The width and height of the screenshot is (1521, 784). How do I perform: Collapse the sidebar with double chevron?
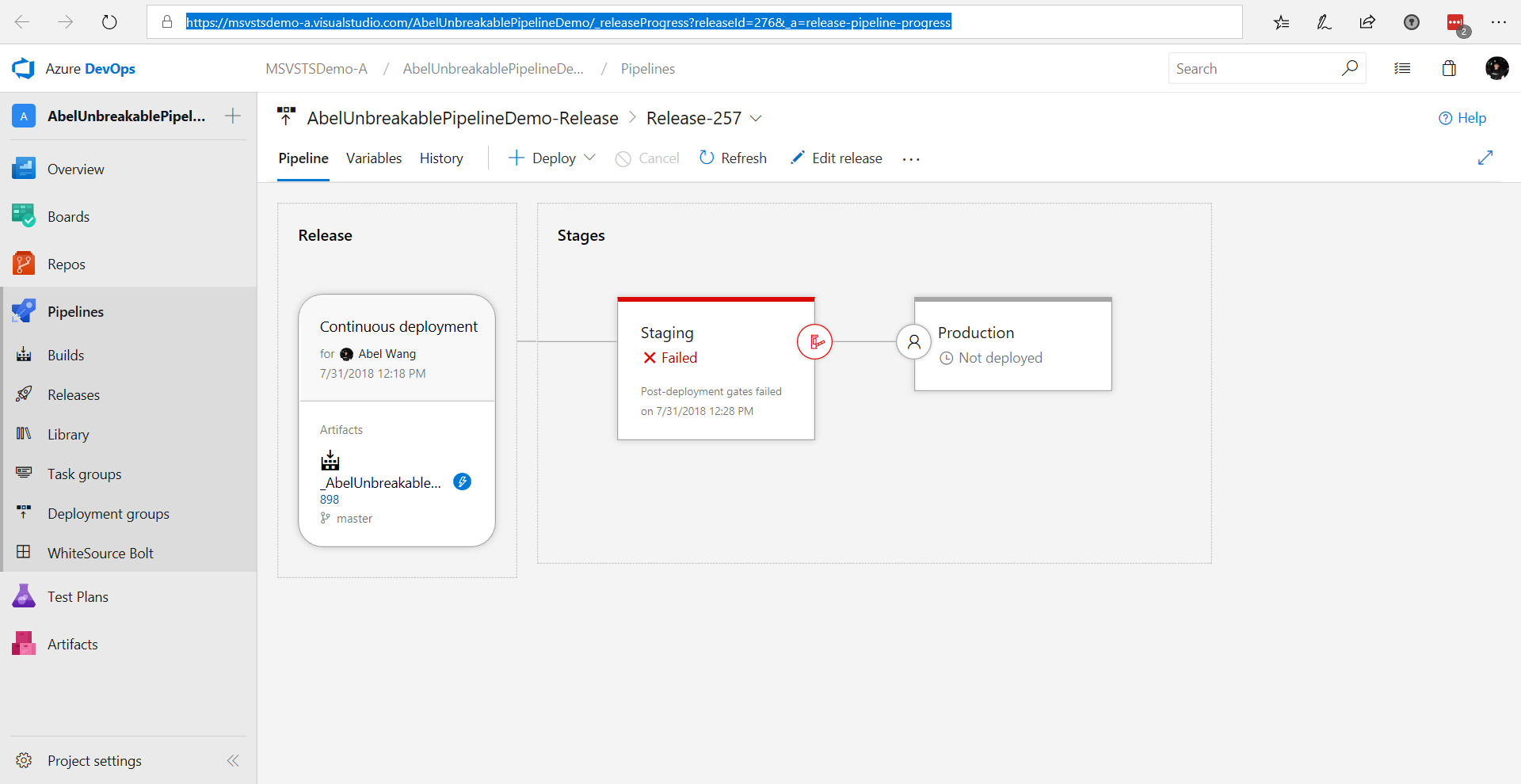(233, 761)
